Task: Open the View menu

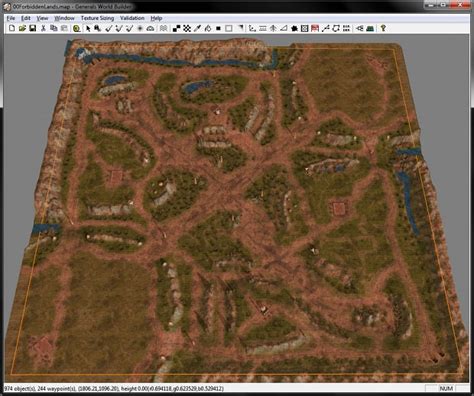Action: pyautogui.click(x=42, y=18)
